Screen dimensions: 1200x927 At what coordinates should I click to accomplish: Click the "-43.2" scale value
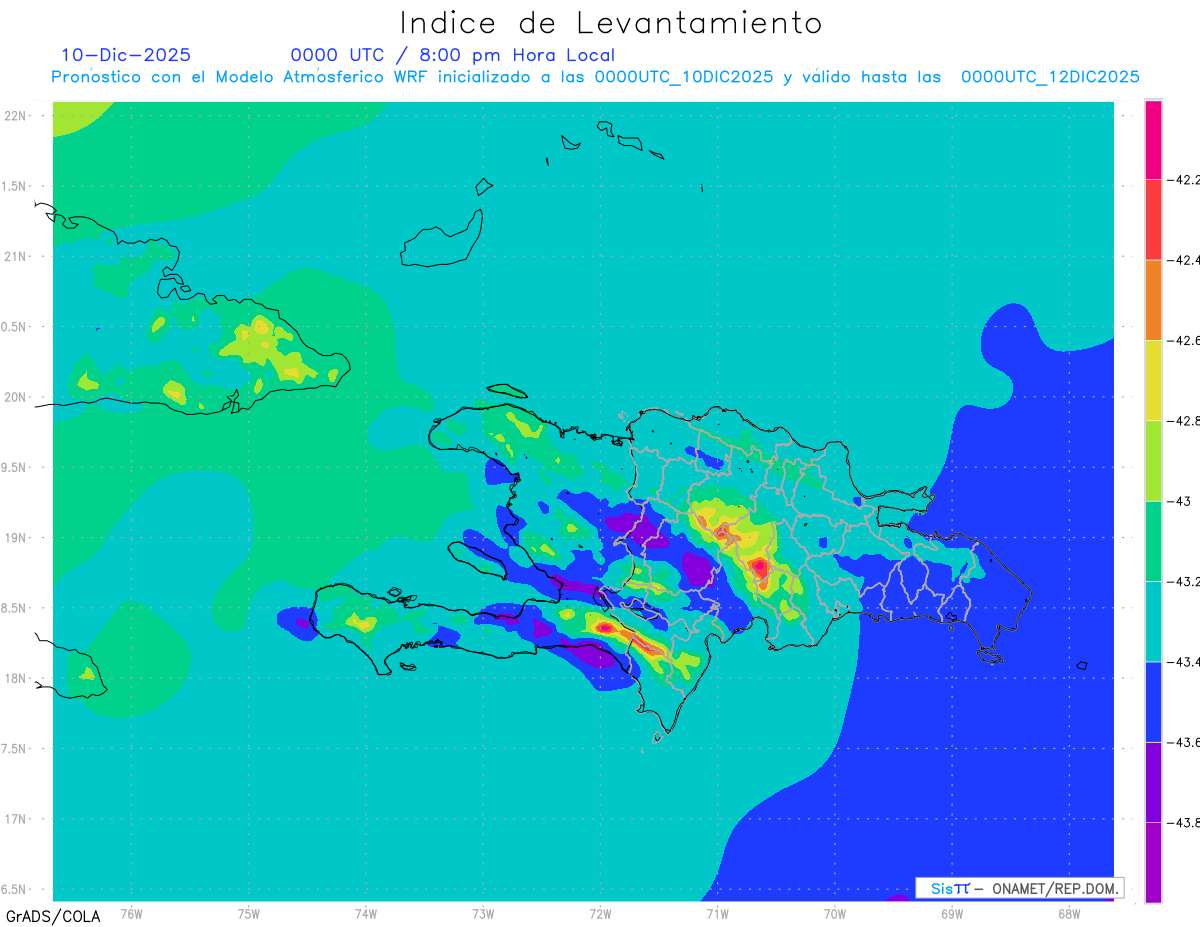pyautogui.click(x=1183, y=581)
